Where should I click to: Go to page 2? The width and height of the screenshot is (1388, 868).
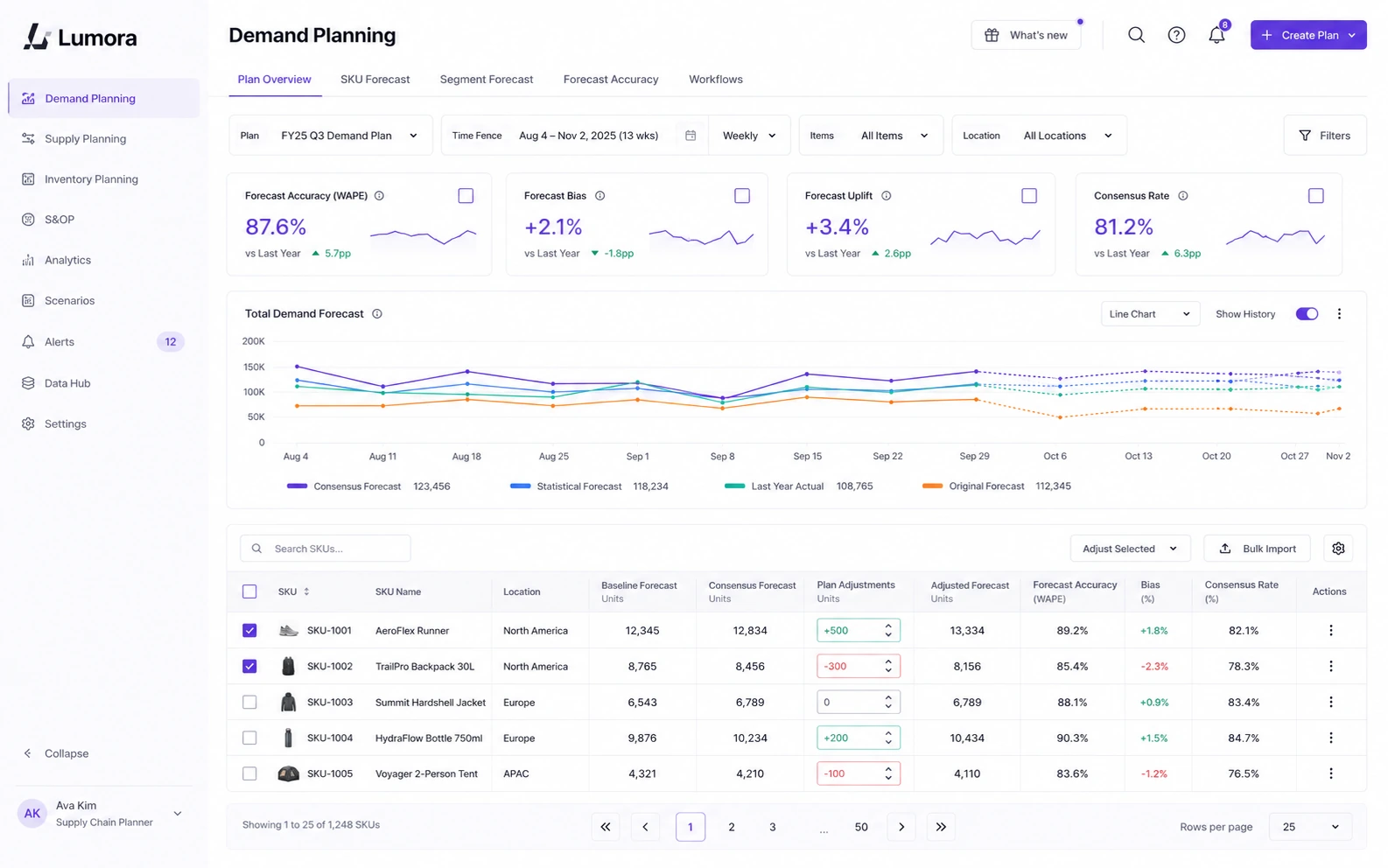(x=732, y=827)
